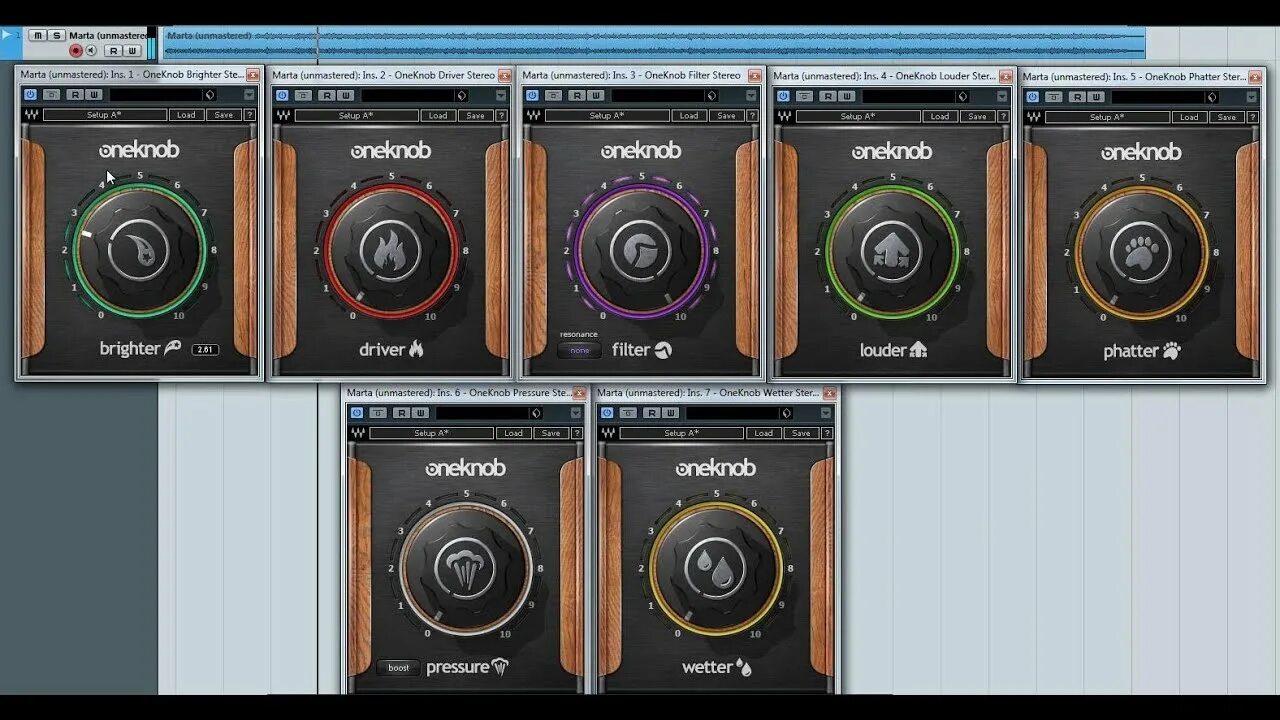Viewport: 1280px width, 720px height.
Task: Enable Write automation (W) in Filter window
Action: [x=594, y=95]
